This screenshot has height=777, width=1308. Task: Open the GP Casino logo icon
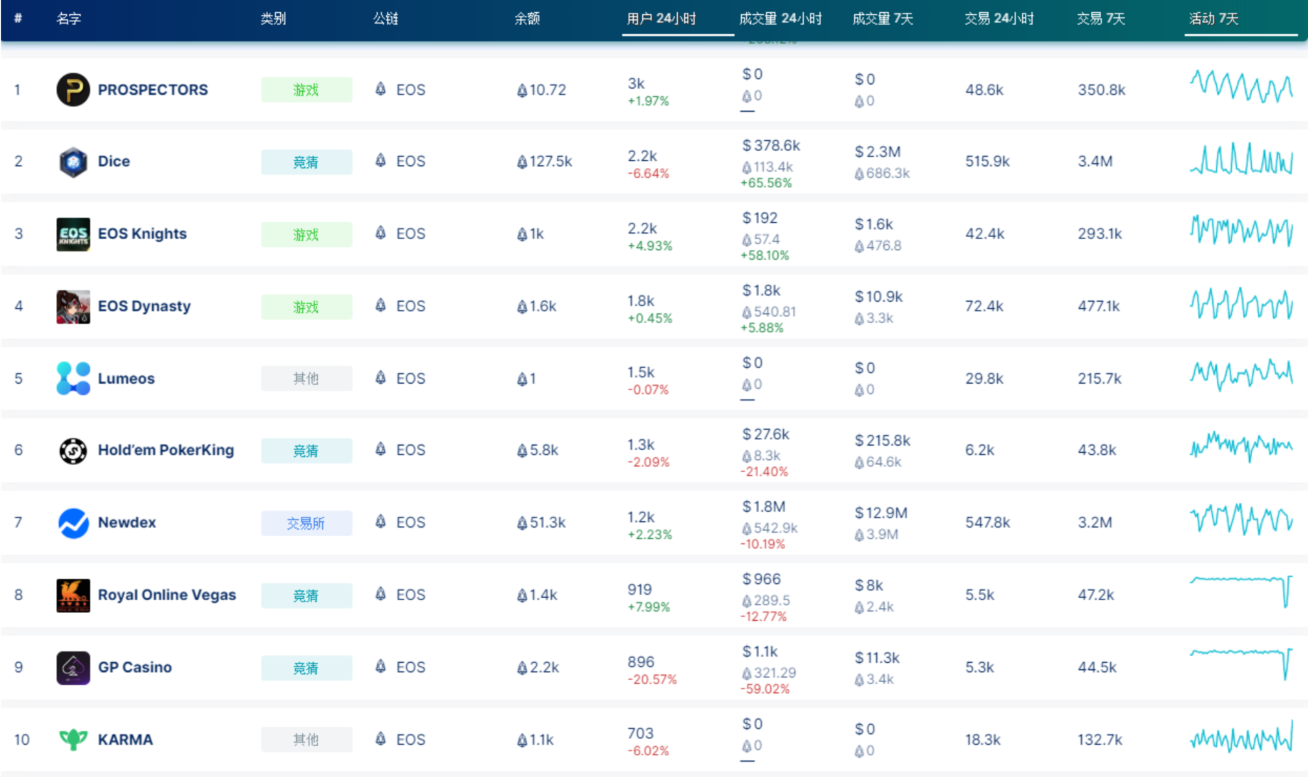click(x=73, y=667)
